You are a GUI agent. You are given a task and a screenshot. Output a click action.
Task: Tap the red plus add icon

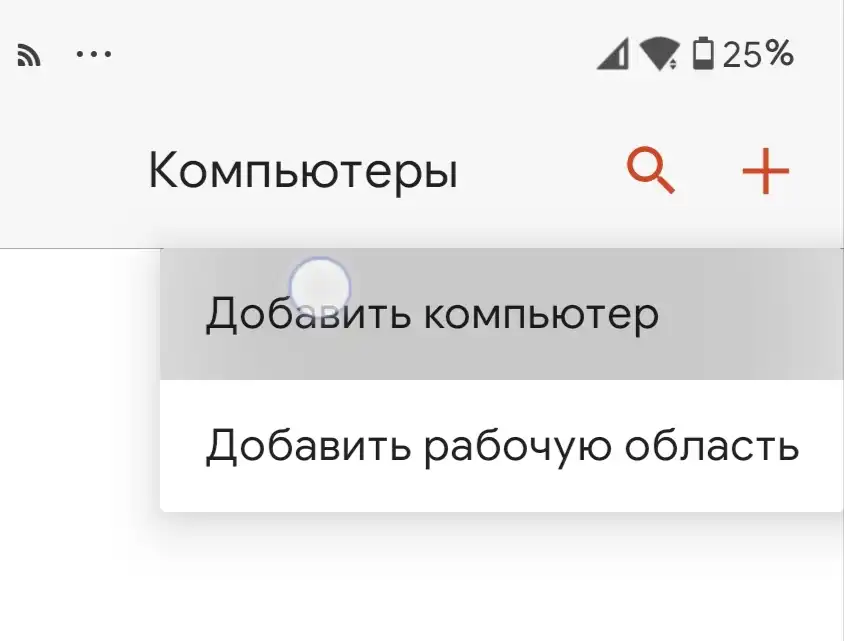coord(765,172)
